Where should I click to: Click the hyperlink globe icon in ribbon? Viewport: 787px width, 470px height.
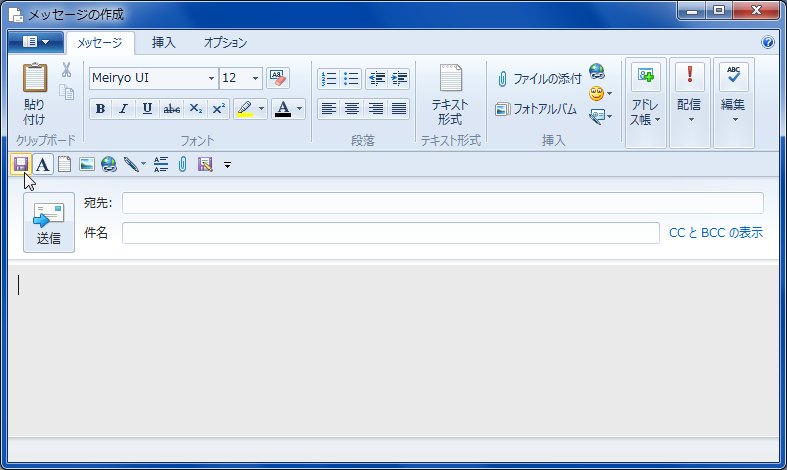(597, 71)
